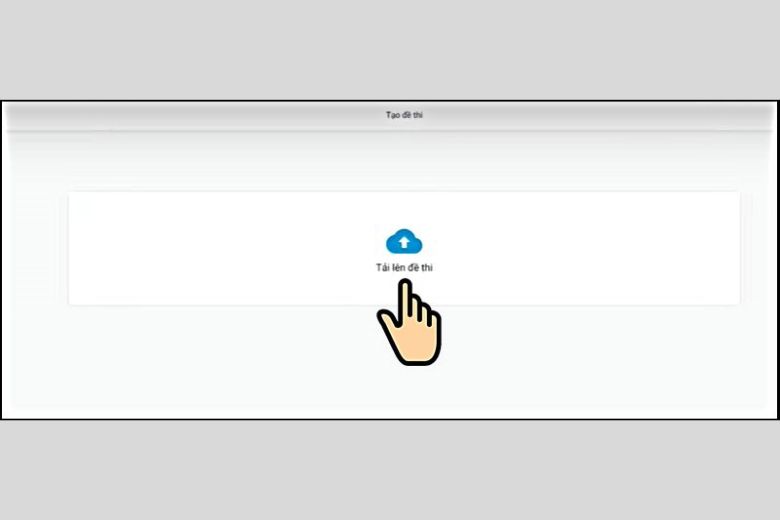
Task: Select the white arrow inside the cloud
Action: [404, 242]
